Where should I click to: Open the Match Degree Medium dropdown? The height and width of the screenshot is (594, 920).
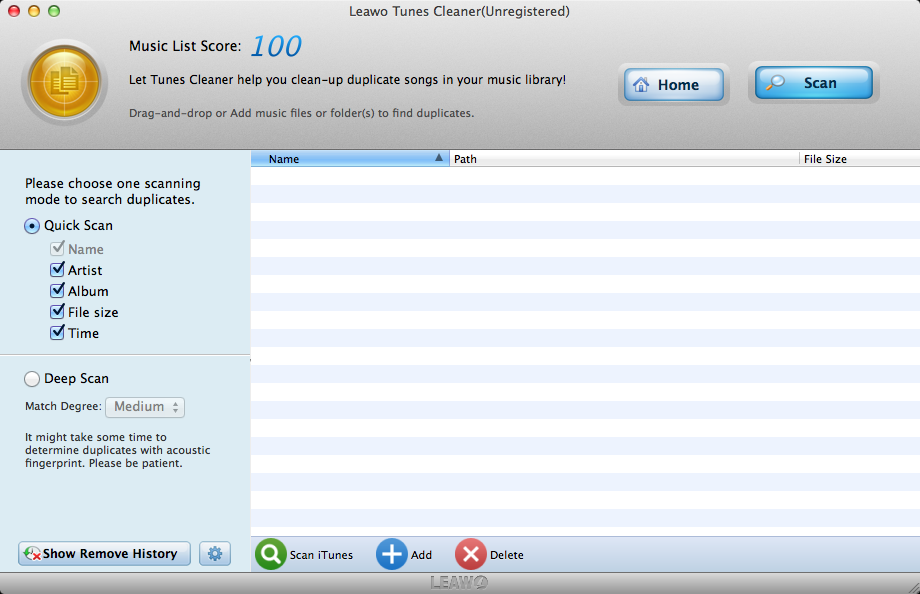pyautogui.click(x=145, y=407)
